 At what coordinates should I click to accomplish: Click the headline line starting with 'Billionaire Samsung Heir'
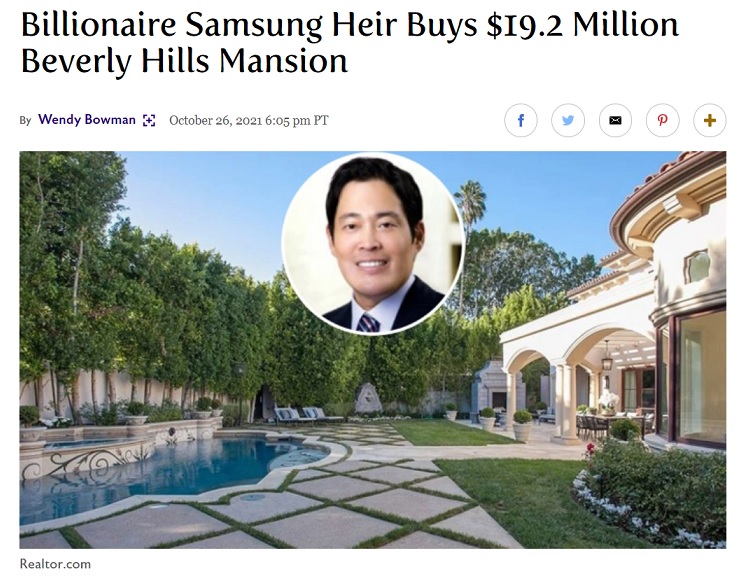[x=350, y=24]
